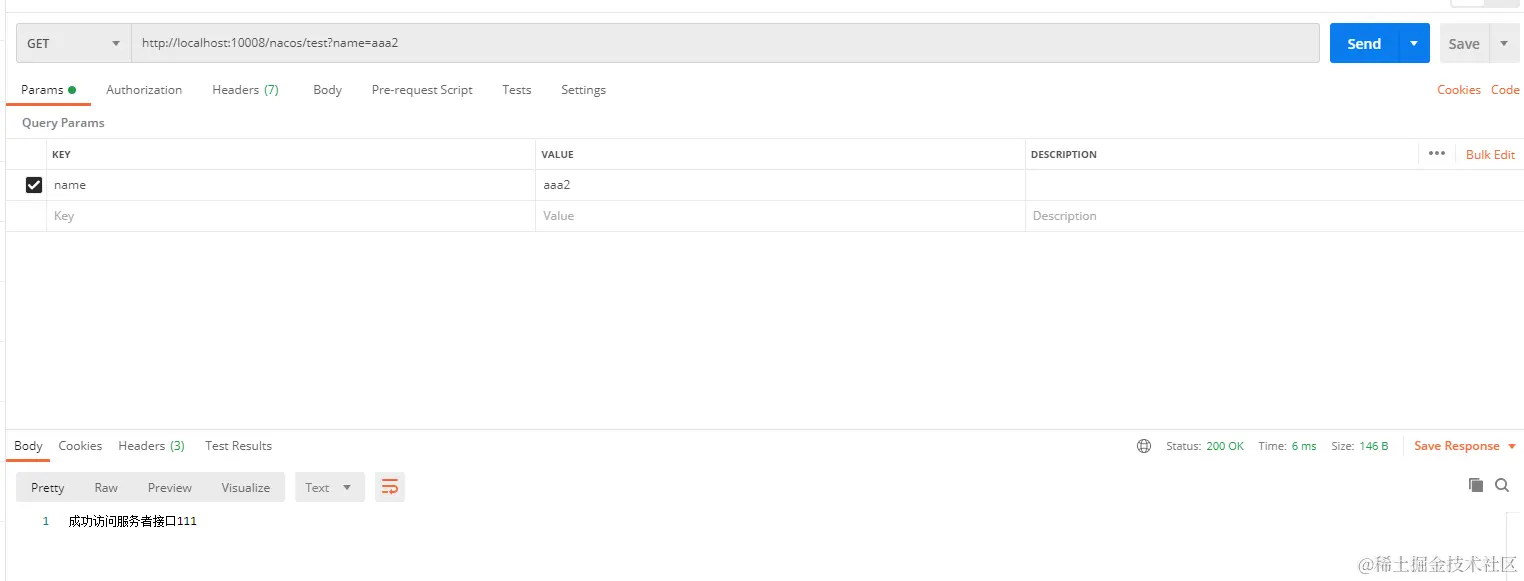Click the globe network info icon
1524x581 pixels.
tap(1144, 446)
